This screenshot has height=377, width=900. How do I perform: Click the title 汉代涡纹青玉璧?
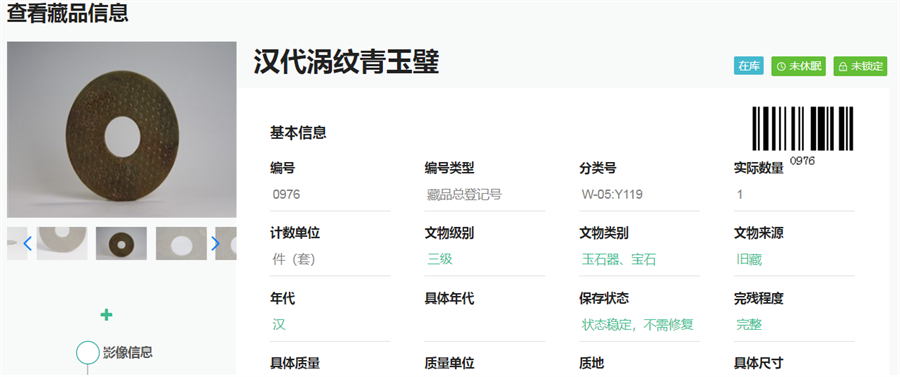(346, 63)
